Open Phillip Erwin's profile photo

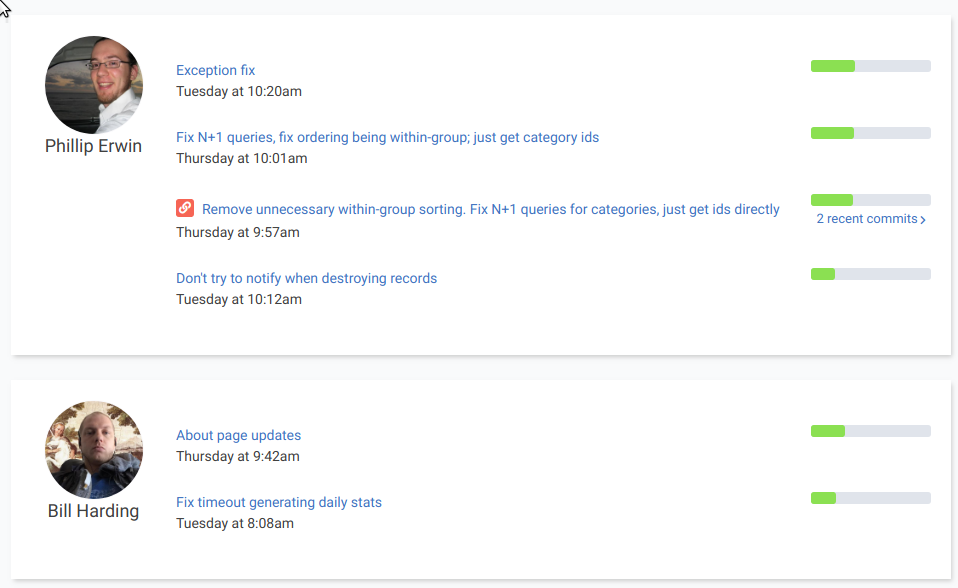[x=94, y=85]
